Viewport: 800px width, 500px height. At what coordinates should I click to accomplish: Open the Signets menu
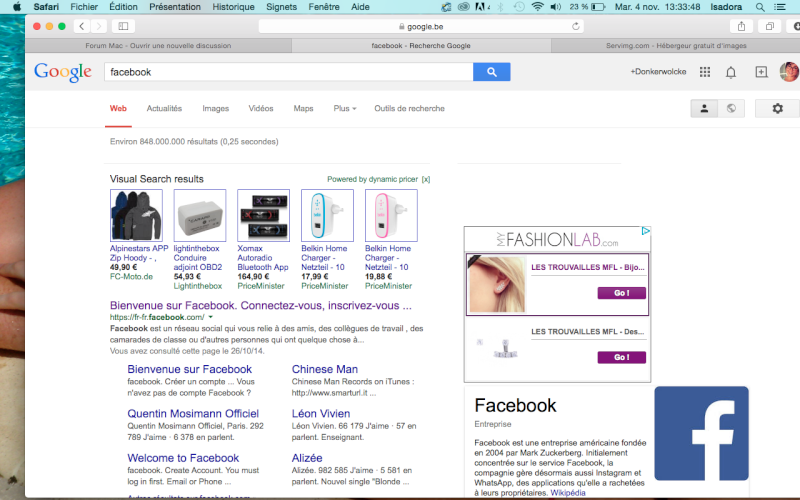click(x=281, y=7)
